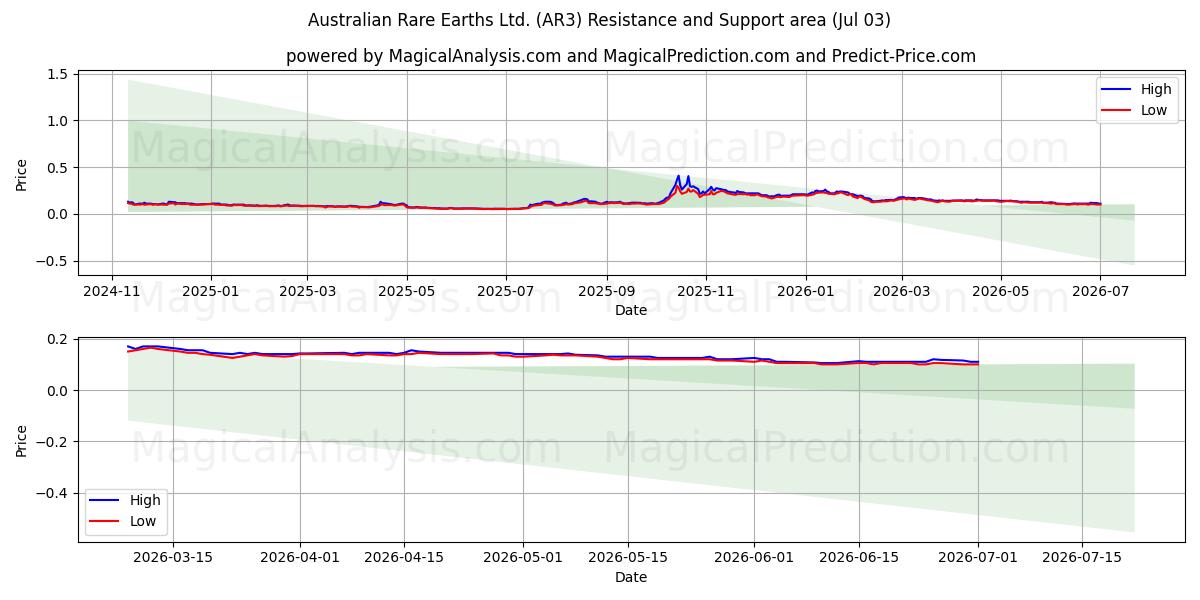
Task: Click the '2025-11' x-axis label in top chart
Action: point(706,292)
